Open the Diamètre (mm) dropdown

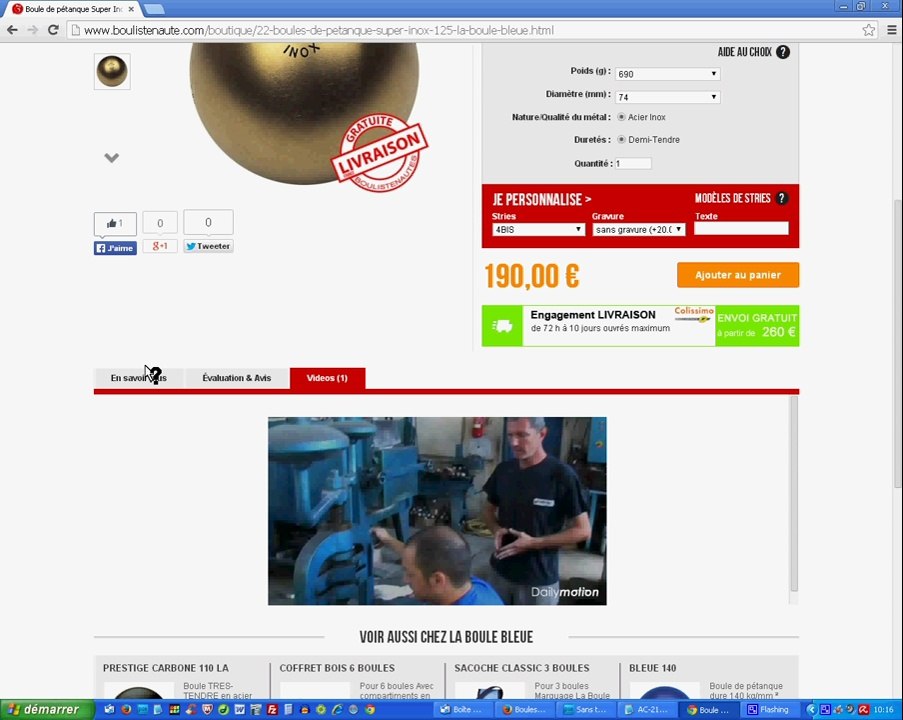(x=667, y=97)
